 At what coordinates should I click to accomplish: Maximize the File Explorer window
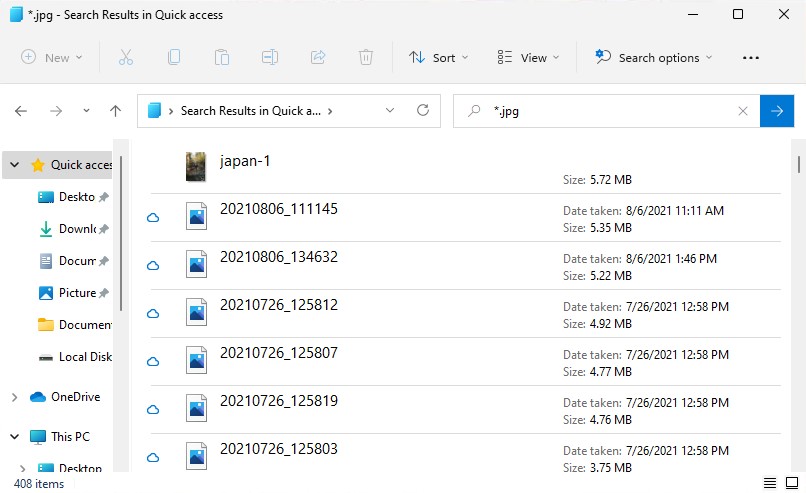click(738, 14)
